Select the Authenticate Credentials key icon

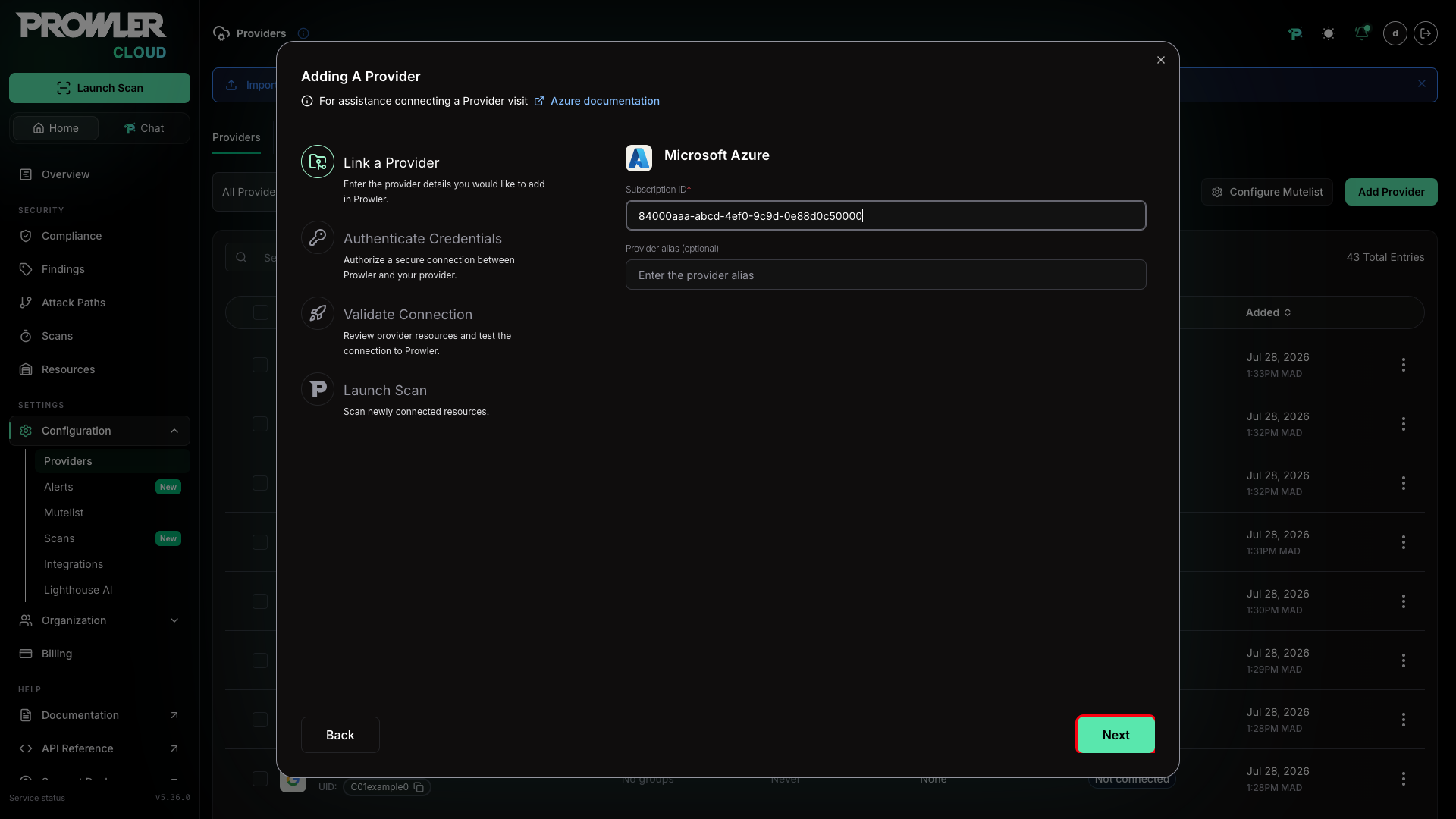(x=318, y=237)
